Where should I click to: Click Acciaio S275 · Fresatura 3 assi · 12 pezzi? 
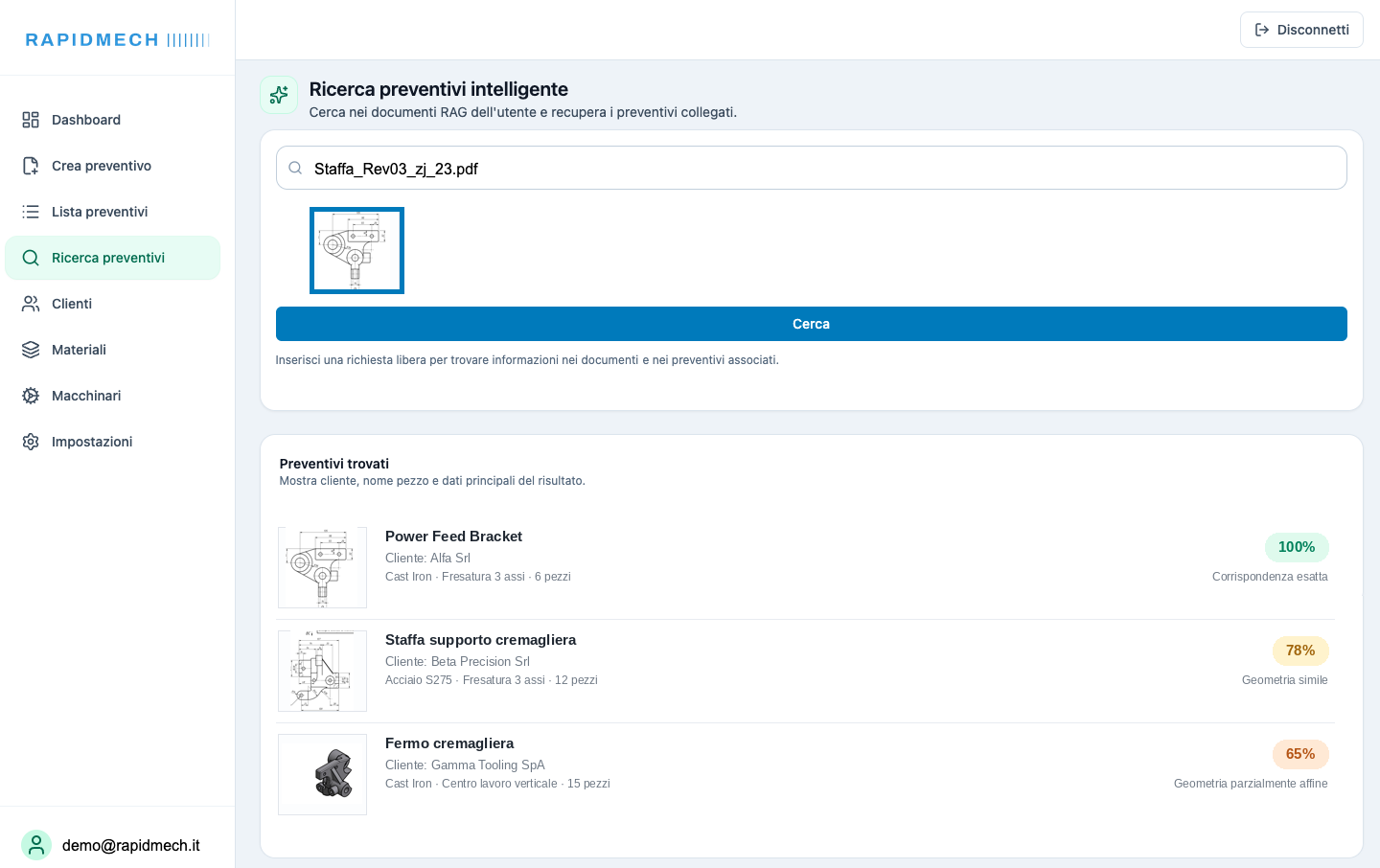492,680
